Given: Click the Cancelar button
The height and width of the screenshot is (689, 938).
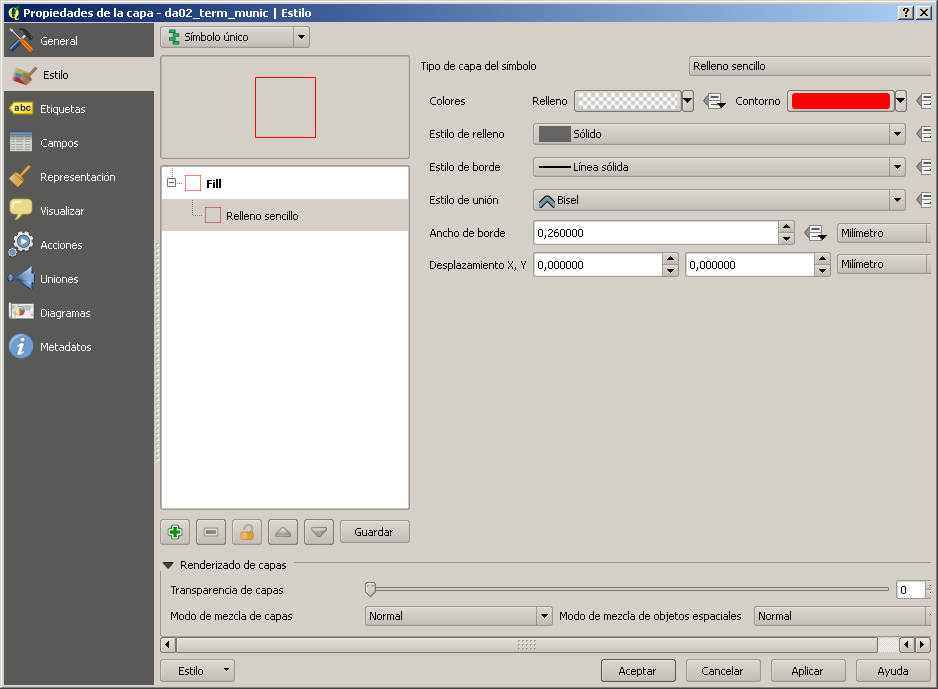Looking at the screenshot, I should tap(723, 671).
